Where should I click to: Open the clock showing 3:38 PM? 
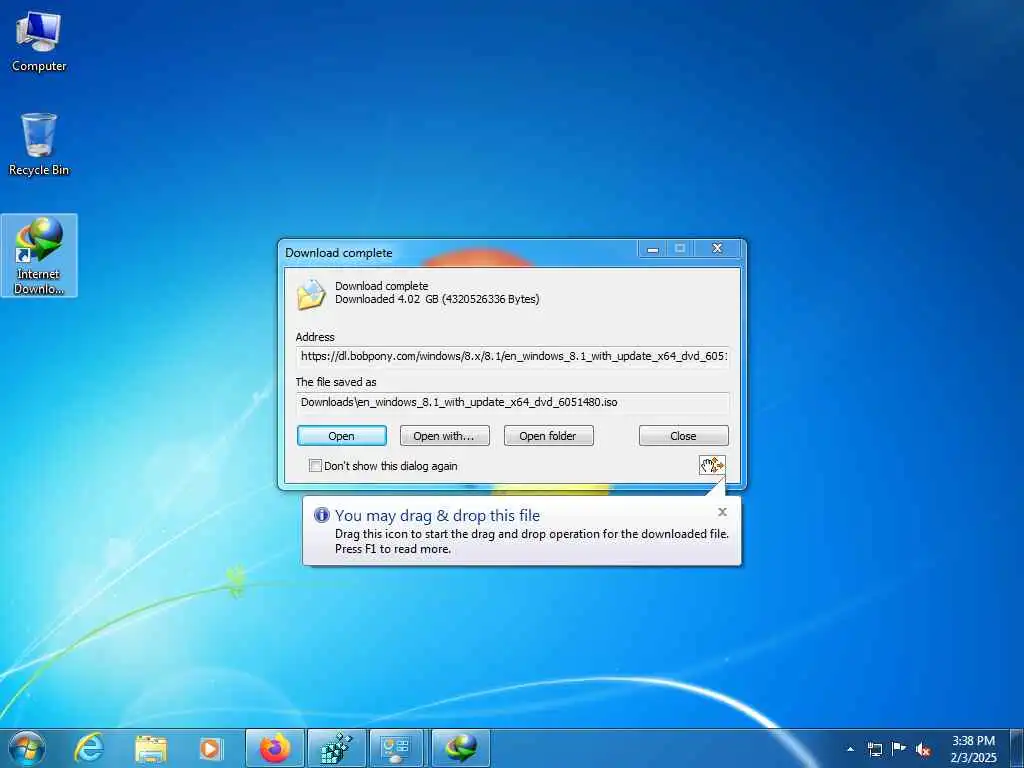tap(973, 749)
